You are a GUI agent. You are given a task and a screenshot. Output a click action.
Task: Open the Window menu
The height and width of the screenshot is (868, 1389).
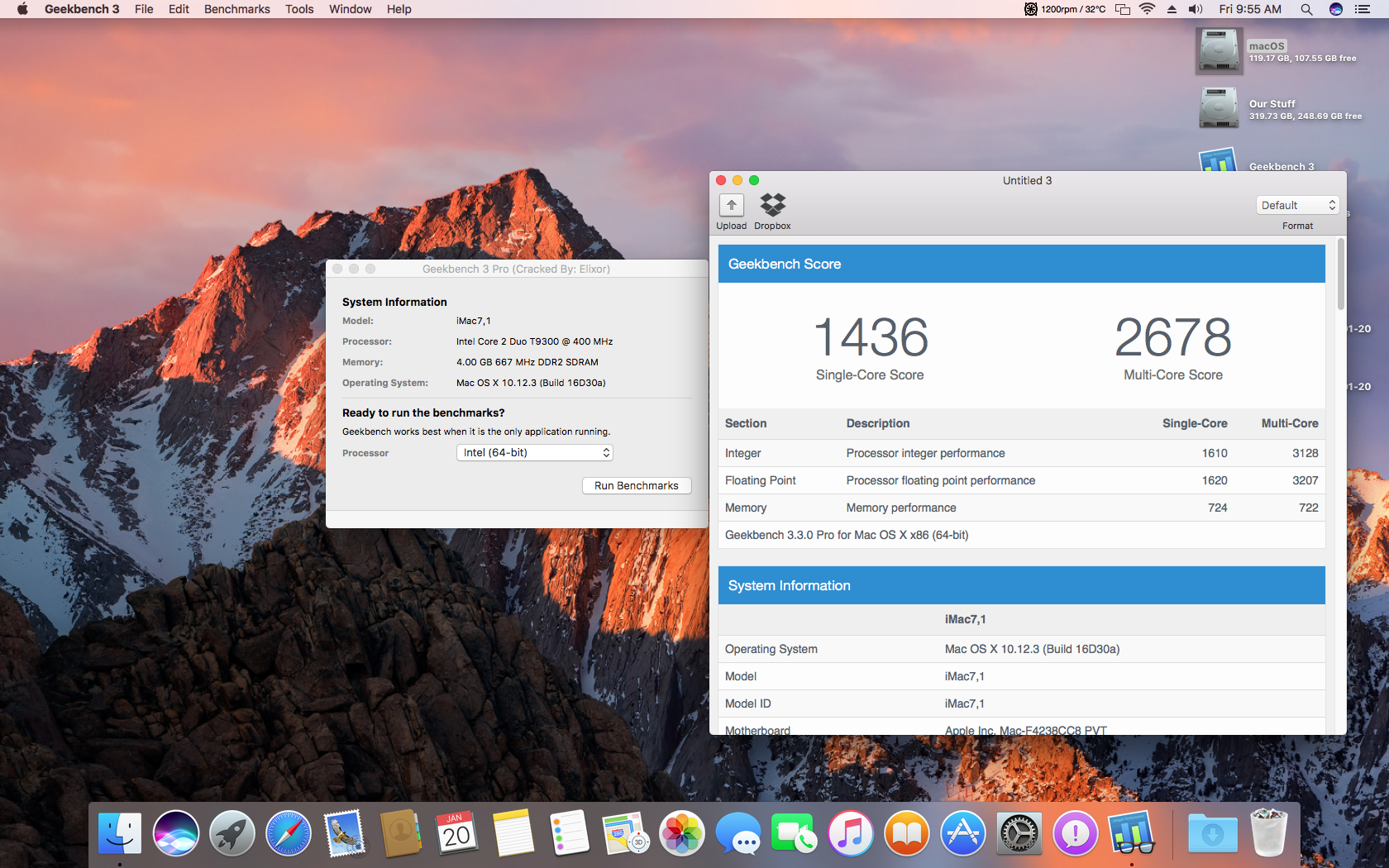[x=351, y=9]
